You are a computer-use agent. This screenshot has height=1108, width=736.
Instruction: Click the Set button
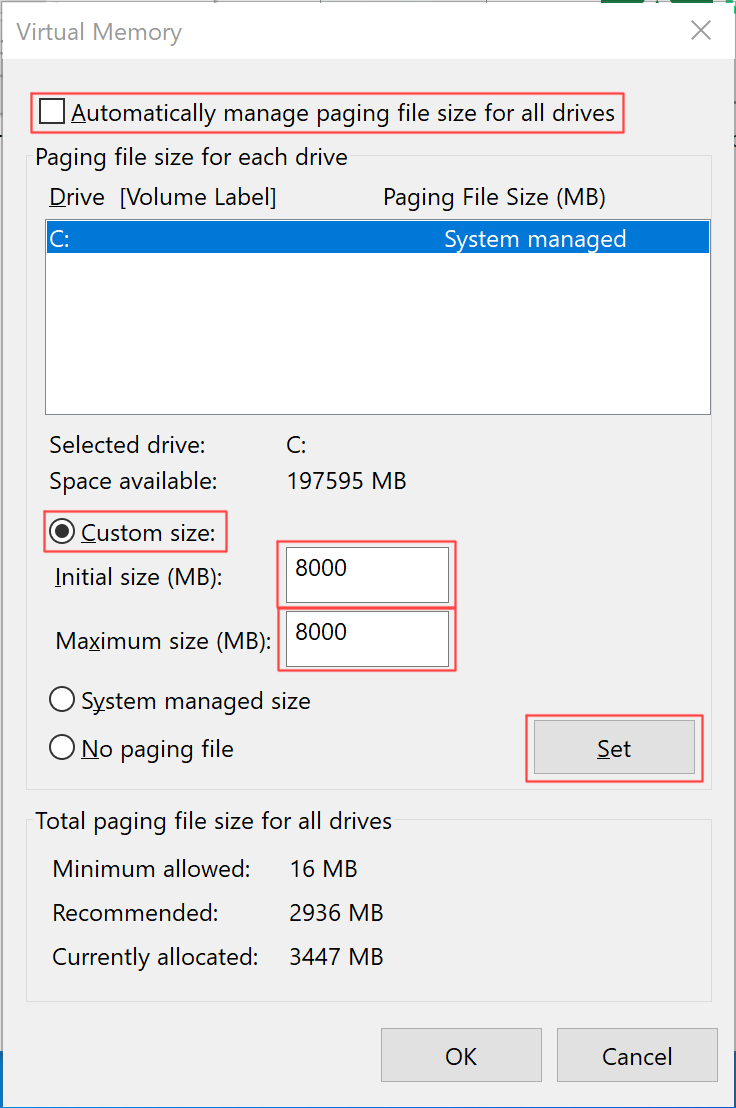(x=614, y=748)
